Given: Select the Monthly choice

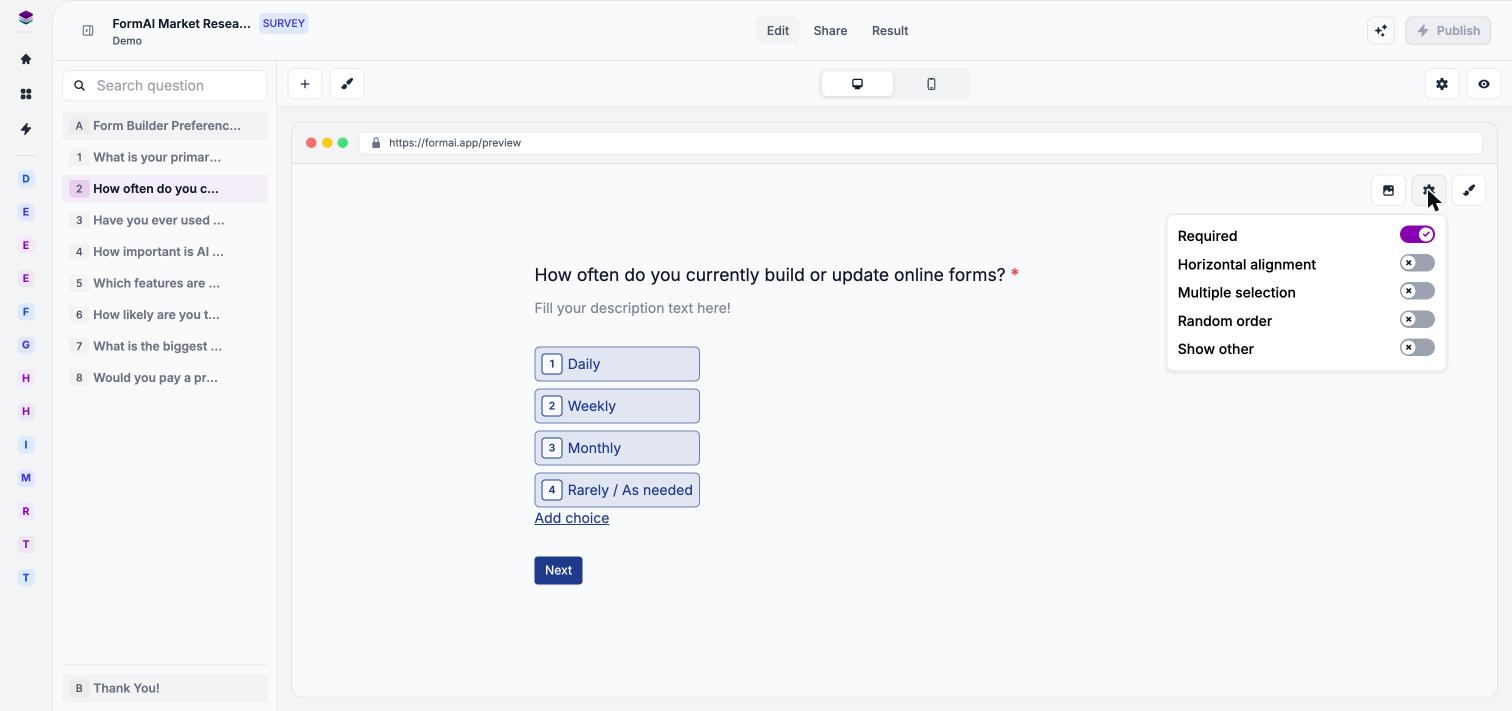Looking at the screenshot, I should tap(617, 448).
